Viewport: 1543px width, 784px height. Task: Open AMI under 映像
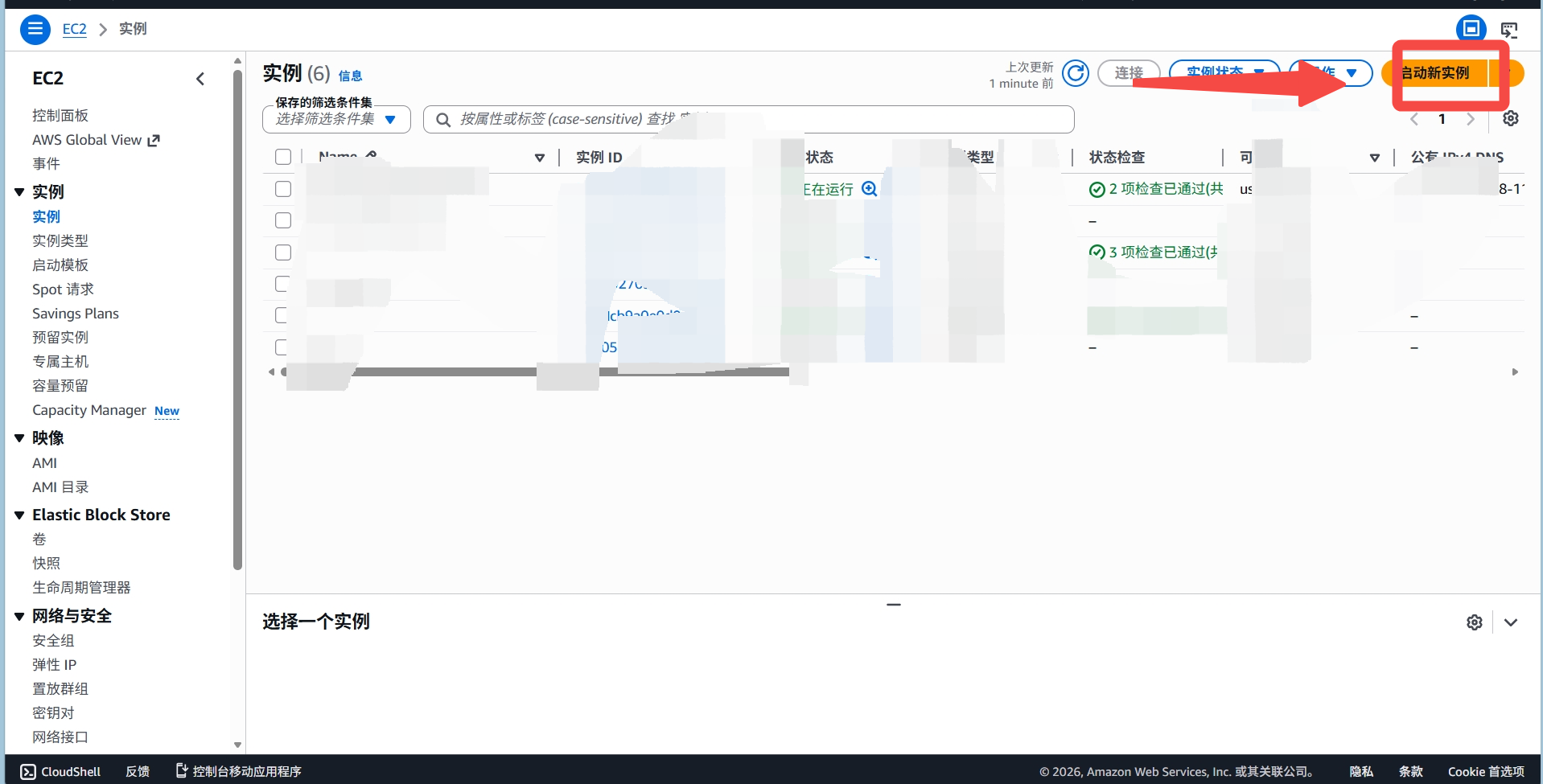(x=44, y=463)
